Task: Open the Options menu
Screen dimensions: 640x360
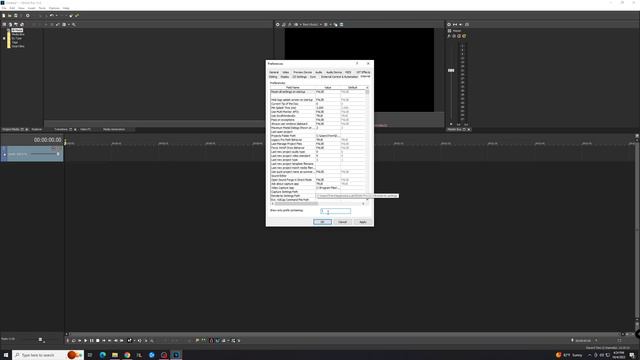Action: pyautogui.click(x=54, y=8)
